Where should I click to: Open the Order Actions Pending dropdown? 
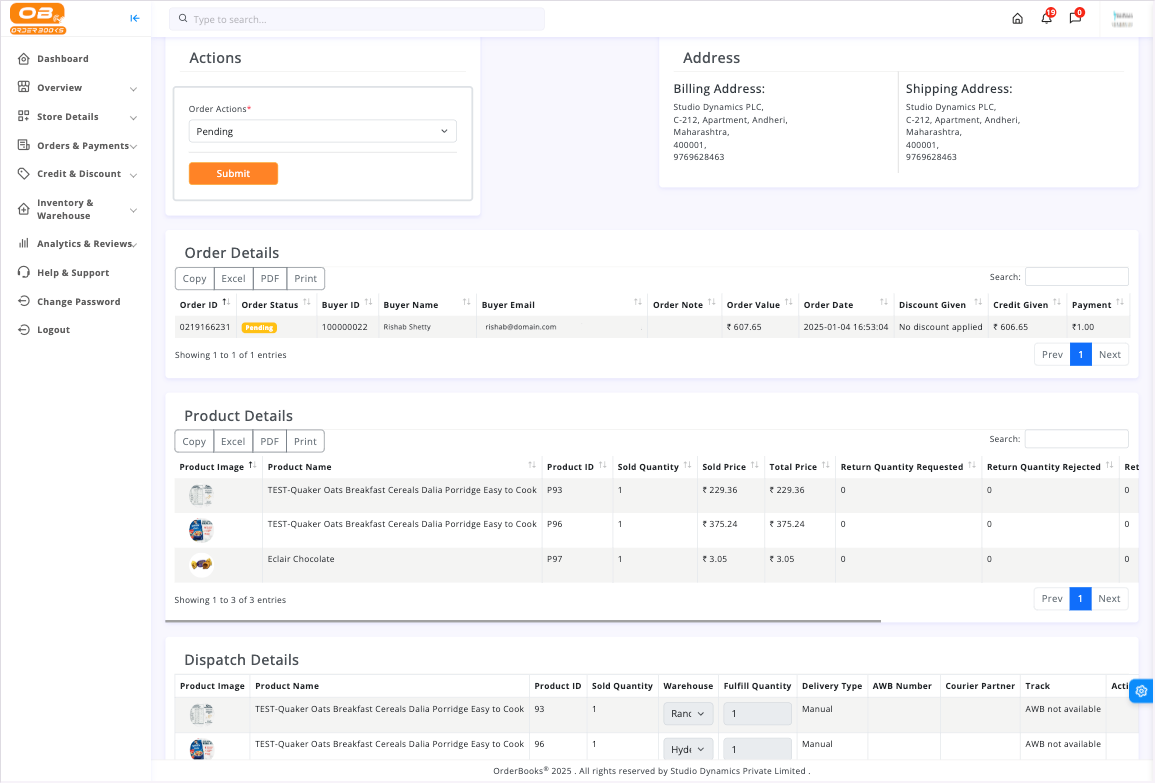click(322, 131)
